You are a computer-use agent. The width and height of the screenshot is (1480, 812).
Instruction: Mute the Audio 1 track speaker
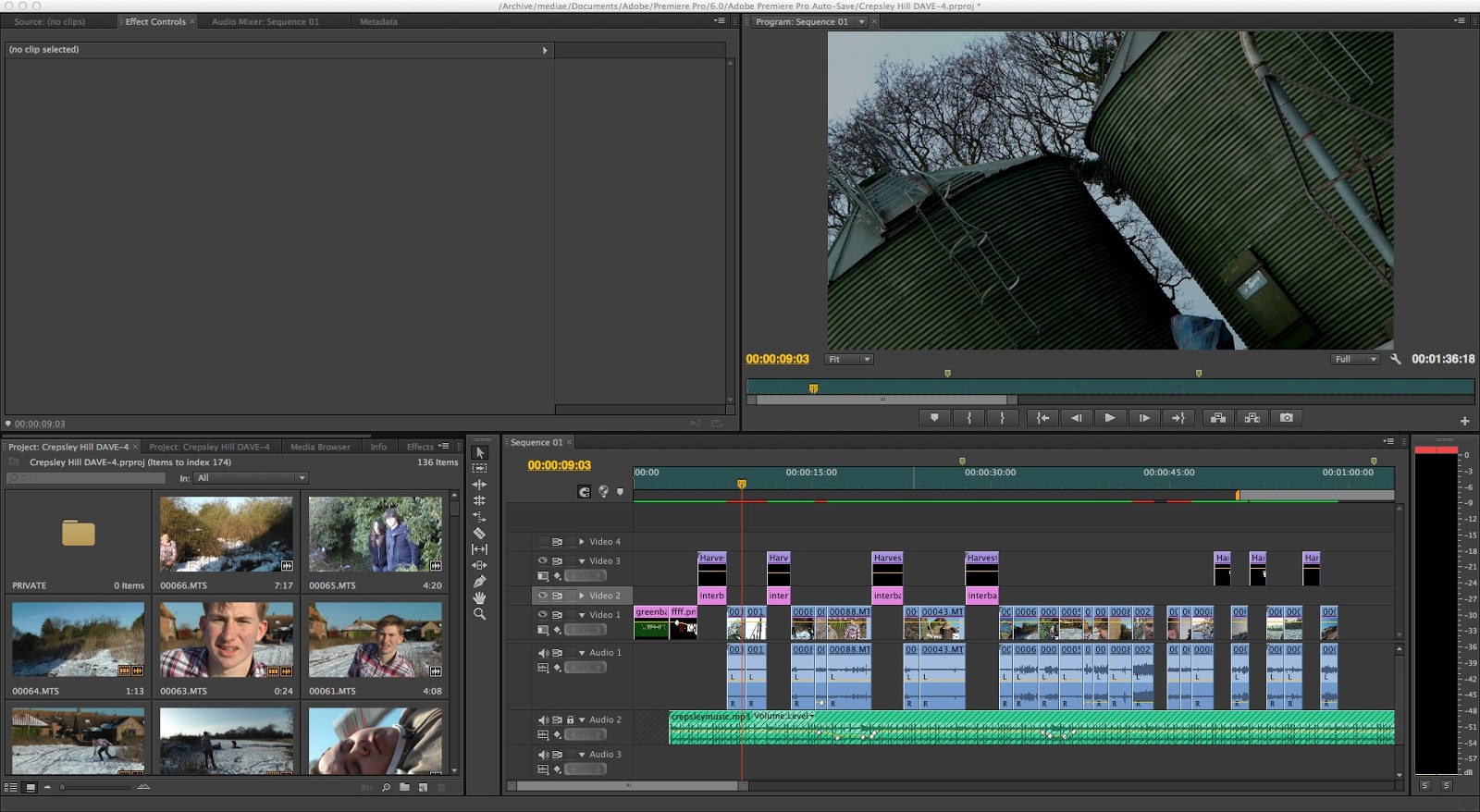544,653
